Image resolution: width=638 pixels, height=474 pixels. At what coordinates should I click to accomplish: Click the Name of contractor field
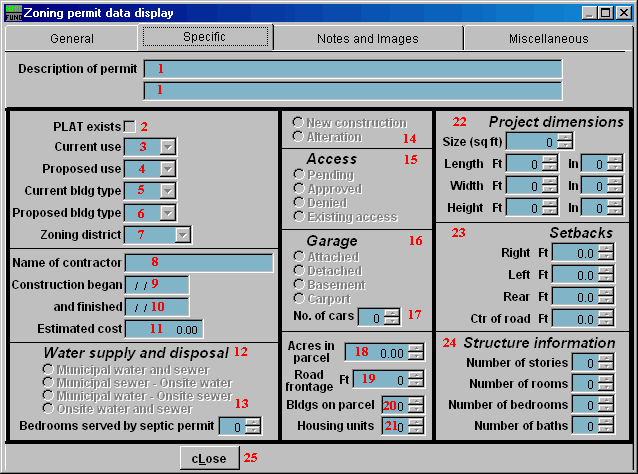pyautogui.click(x=198, y=262)
